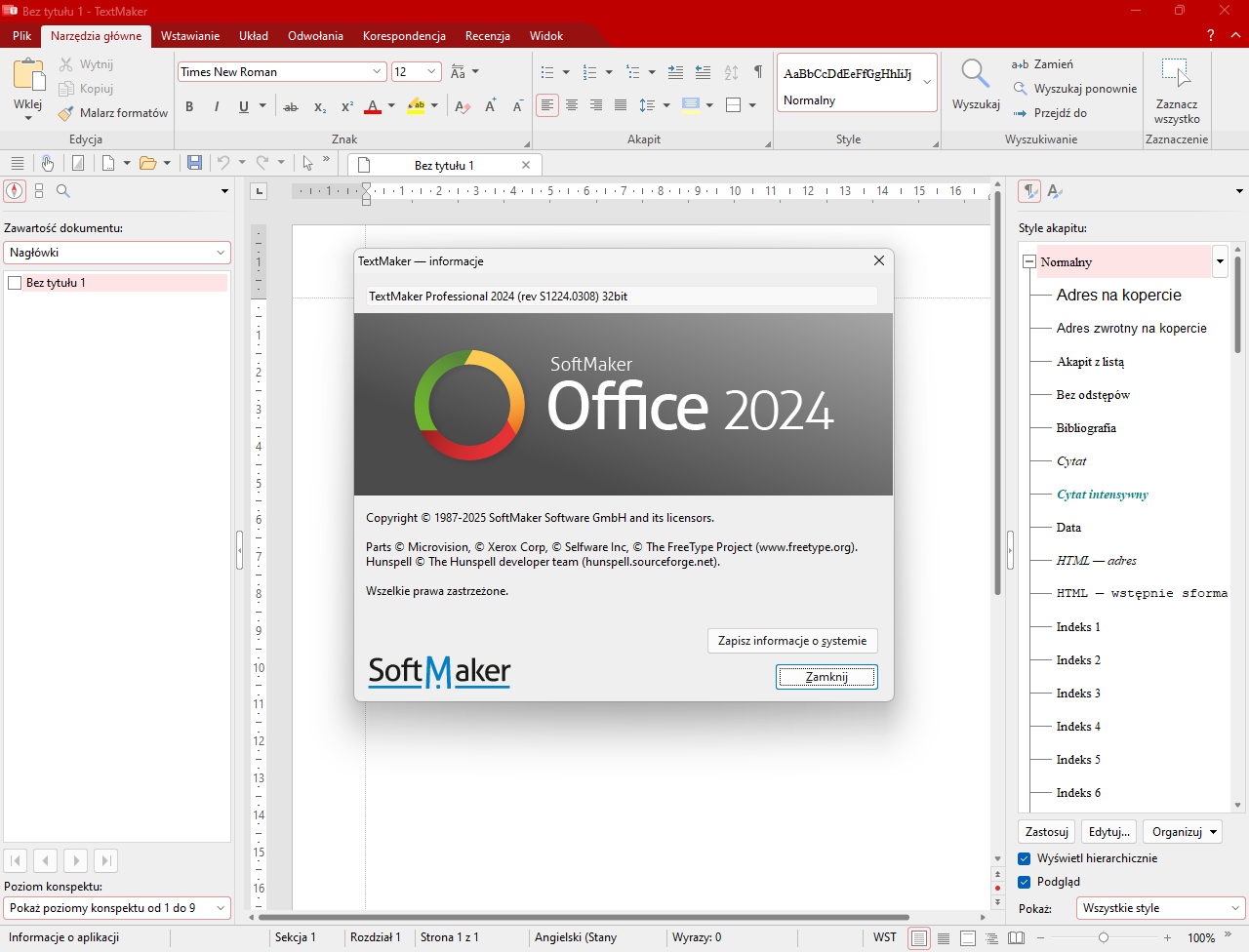Click Zapisz informacje o systemie button

792,641
